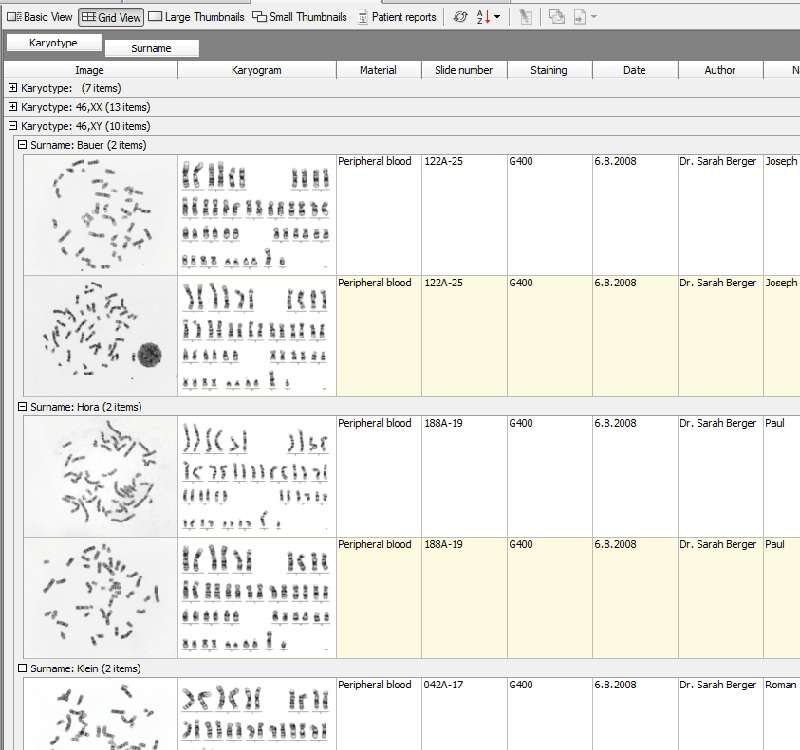Select slide number 122A-25 in highlighted Bauer row
Image resolution: width=800 pixels, height=750 pixels.
point(443,283)
